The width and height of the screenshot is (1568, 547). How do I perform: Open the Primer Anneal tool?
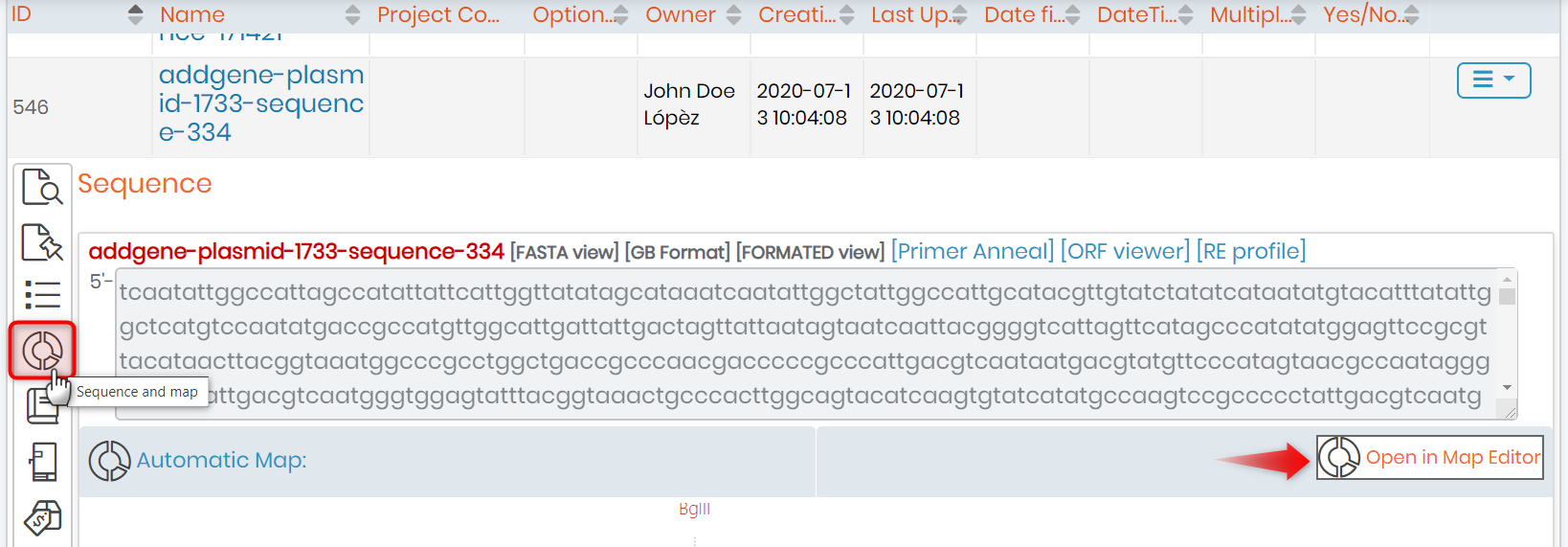click(973, 251)
